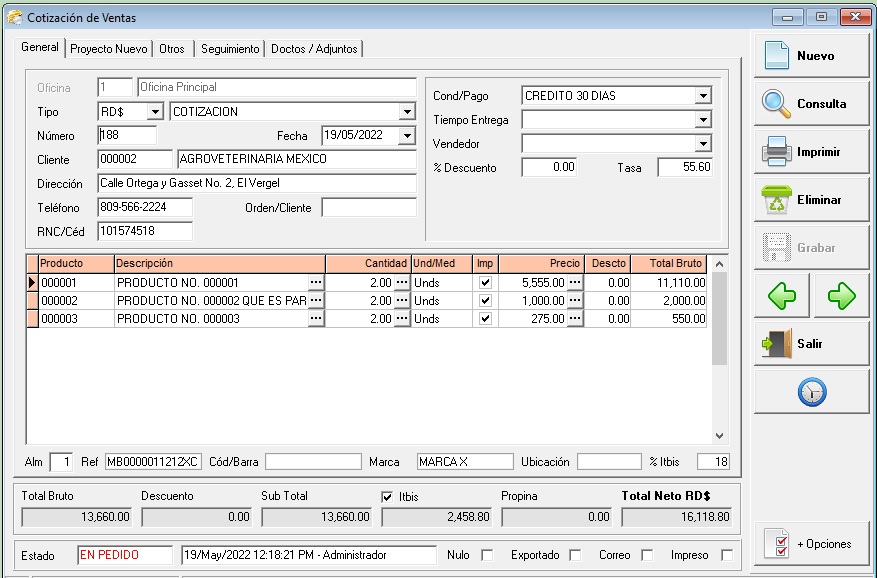Viewport: 877px width, 578px height.
Task: Open the Fecha date picker dropdown
Action: pyautogui.click(x=406, y=136)
